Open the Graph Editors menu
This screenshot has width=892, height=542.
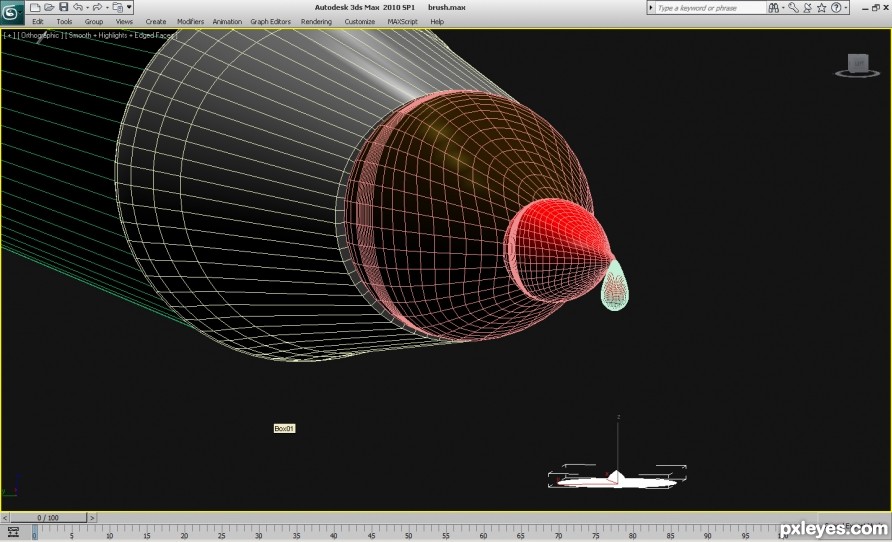pyautogui.click(x=270, y=22)
